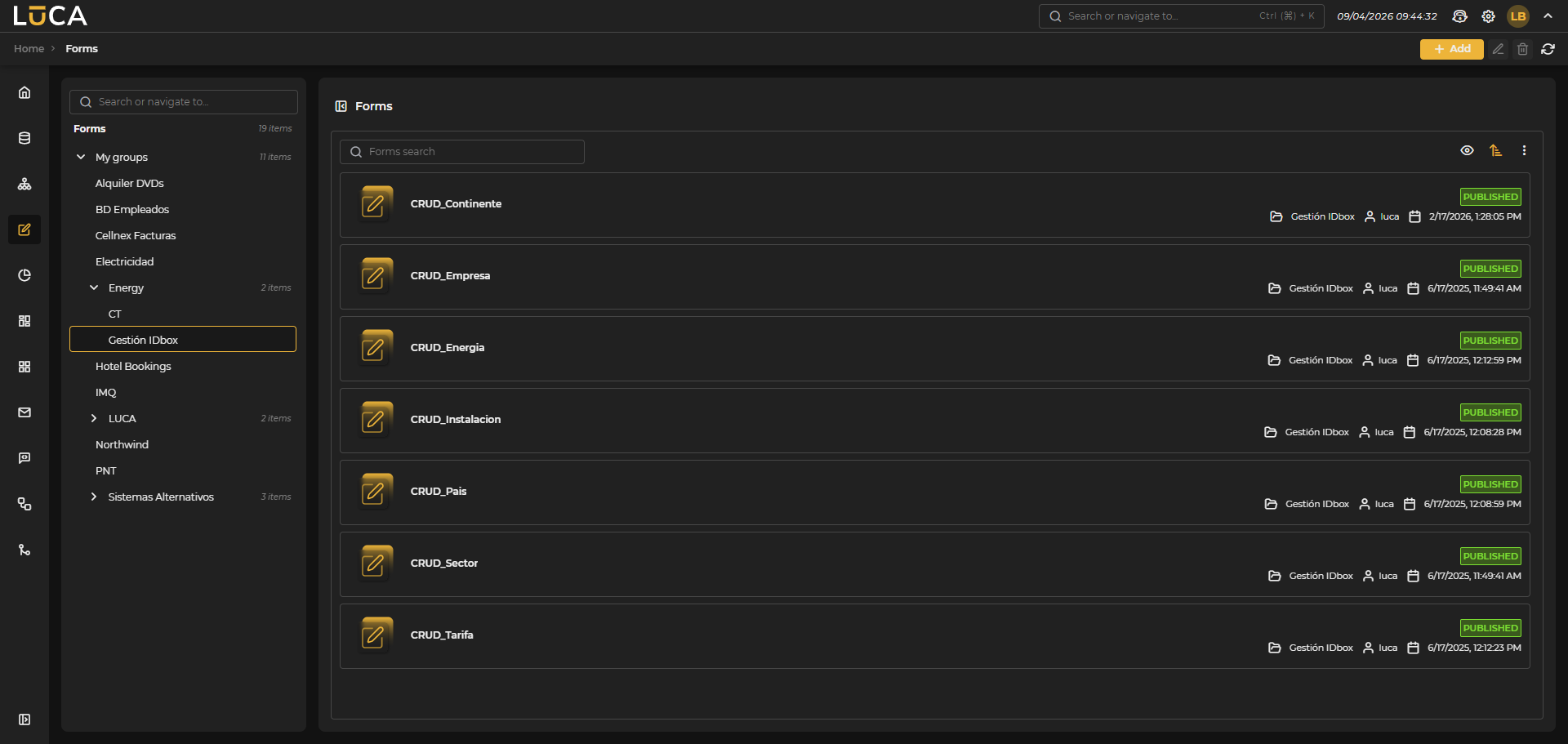This screenshot has width=1568, height=744.
Task: Click the pencil edit icon beside Add
Action: (x=1498, y=49)
